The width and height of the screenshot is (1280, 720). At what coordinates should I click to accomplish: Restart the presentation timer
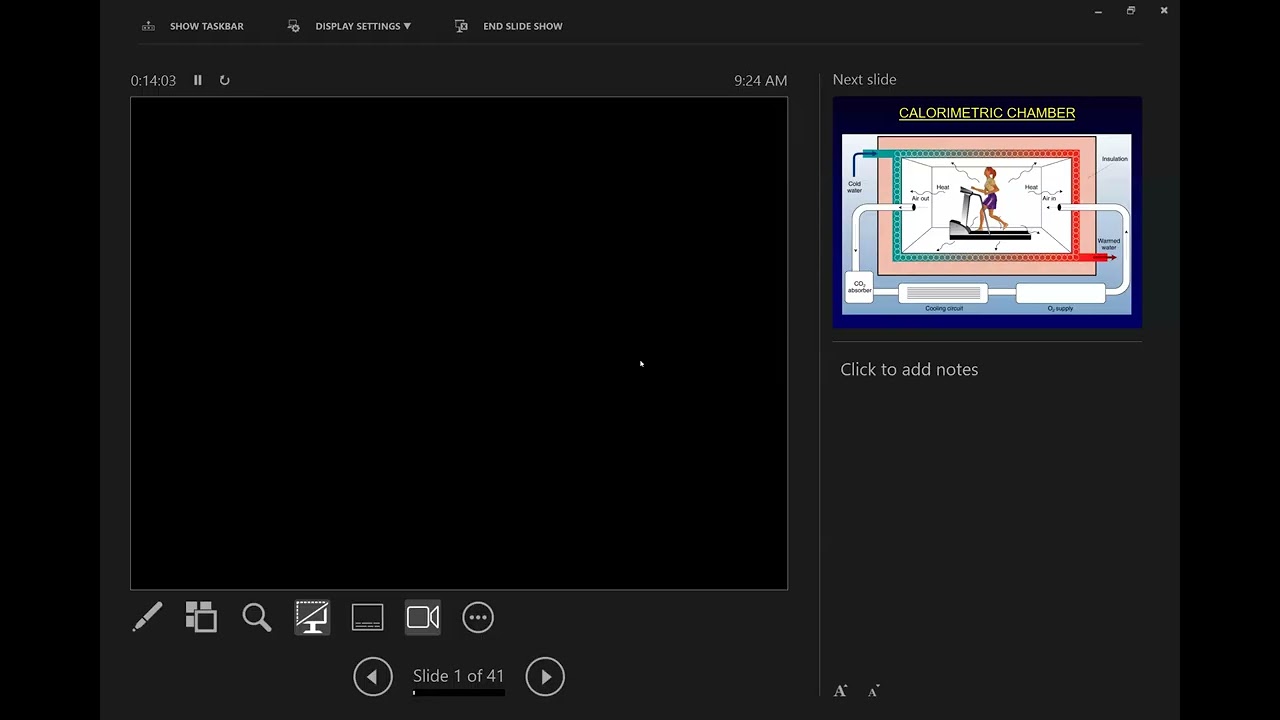pyautogui.click(x=224, y=80)
